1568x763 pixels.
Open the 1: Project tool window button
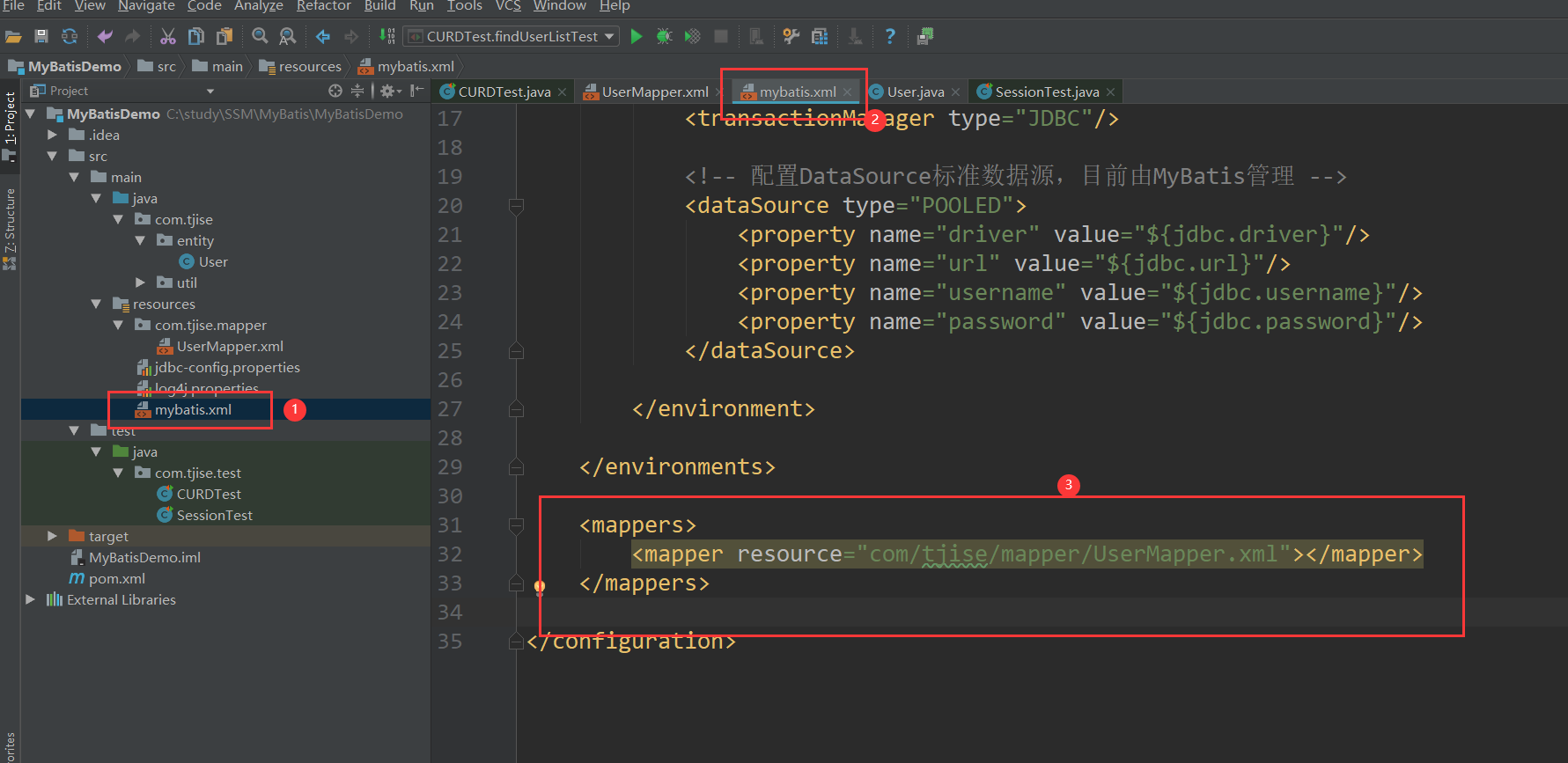[x=10, y=126]
